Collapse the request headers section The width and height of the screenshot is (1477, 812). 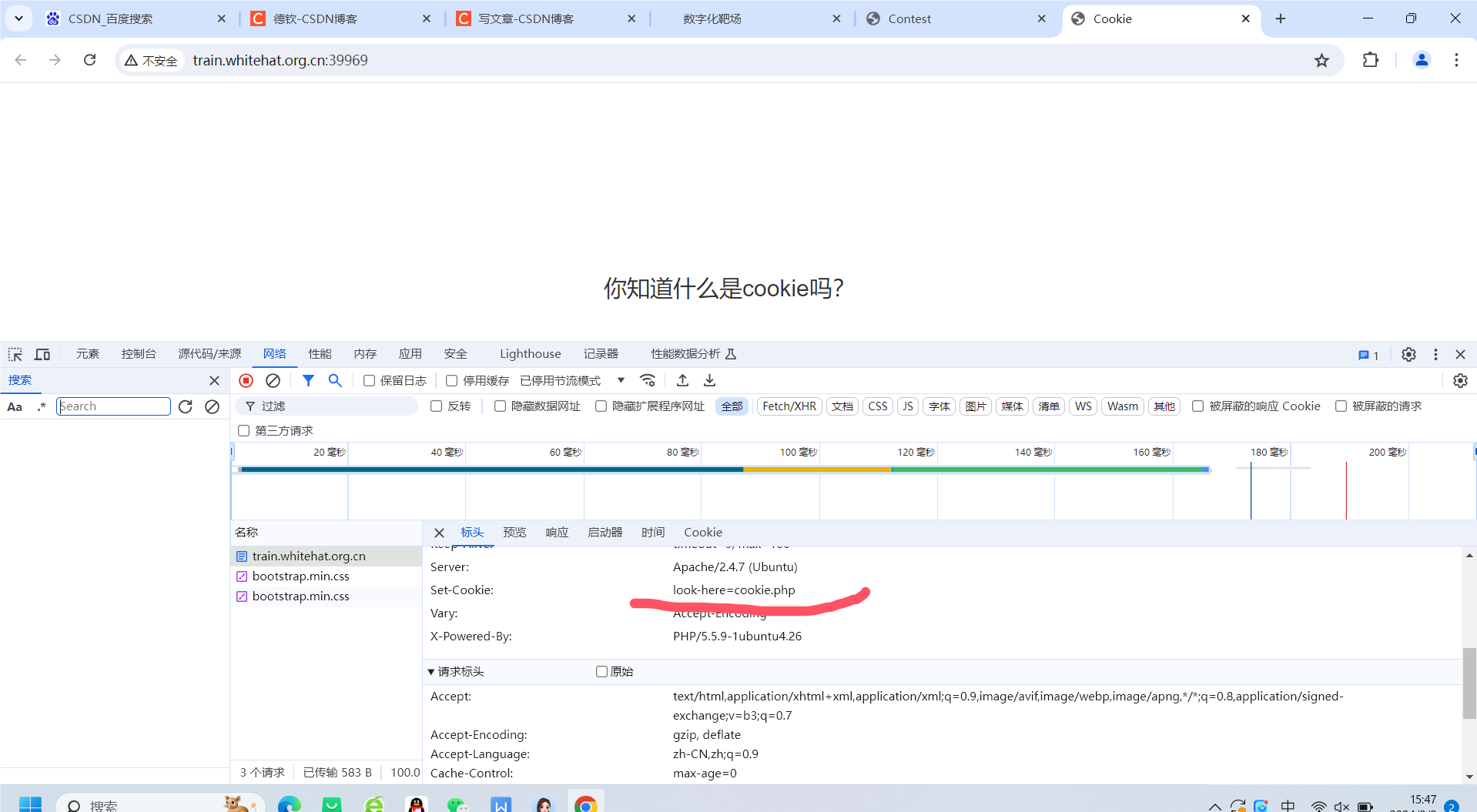pos(431,672)
